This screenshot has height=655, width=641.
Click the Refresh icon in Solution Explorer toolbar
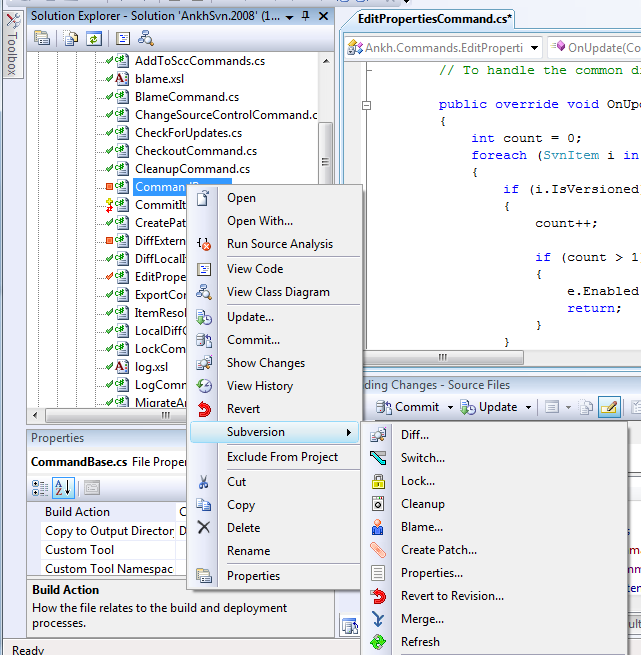tap(94, 38)
